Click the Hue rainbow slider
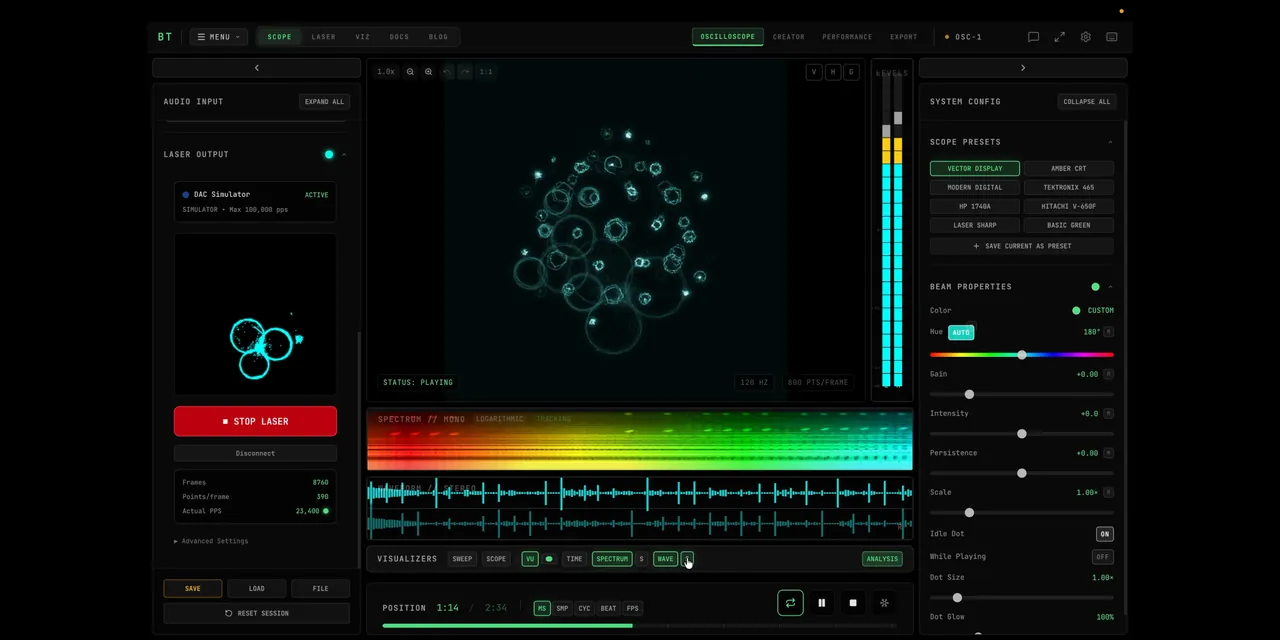This screenshot has height=640, width=1280. pyautogui.click(x=1021, y=355)
